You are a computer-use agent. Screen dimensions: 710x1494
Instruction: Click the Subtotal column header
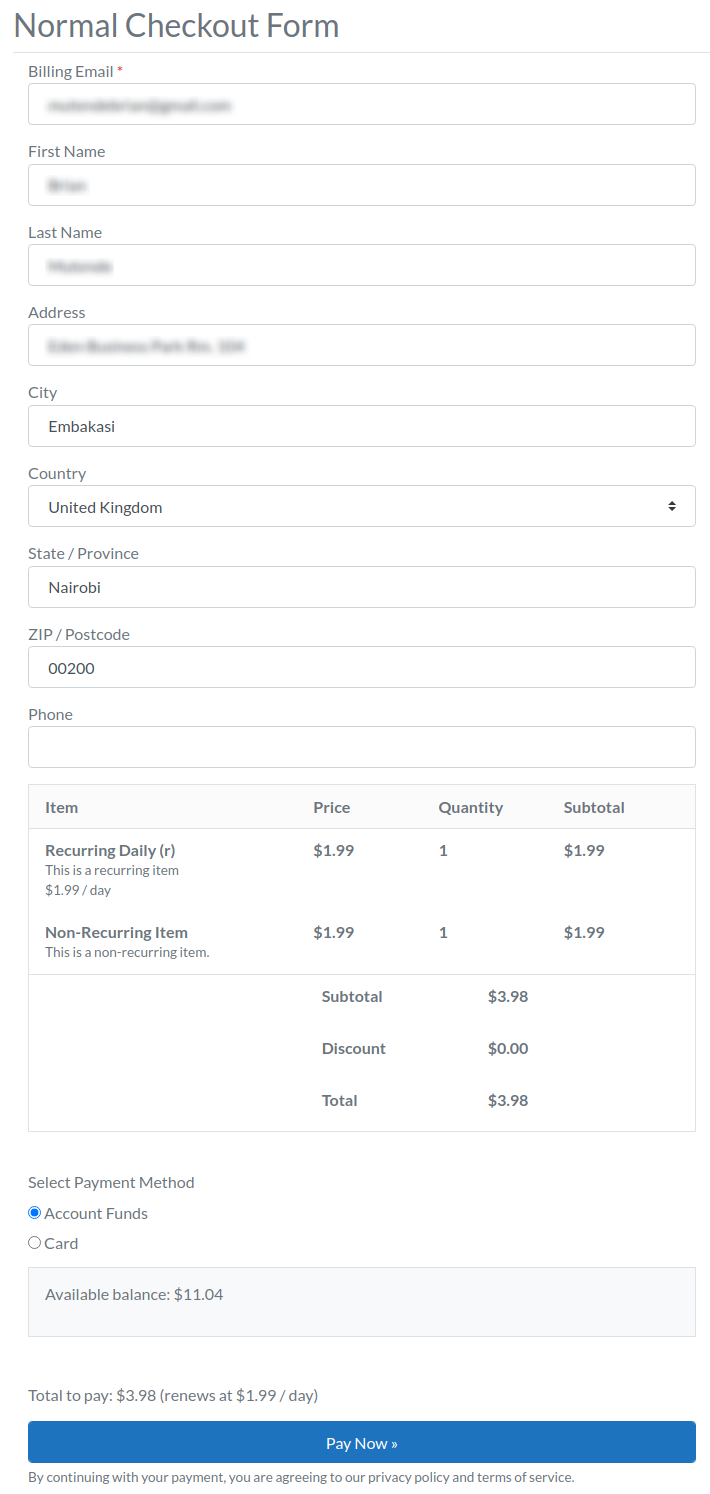coord(593,807)
